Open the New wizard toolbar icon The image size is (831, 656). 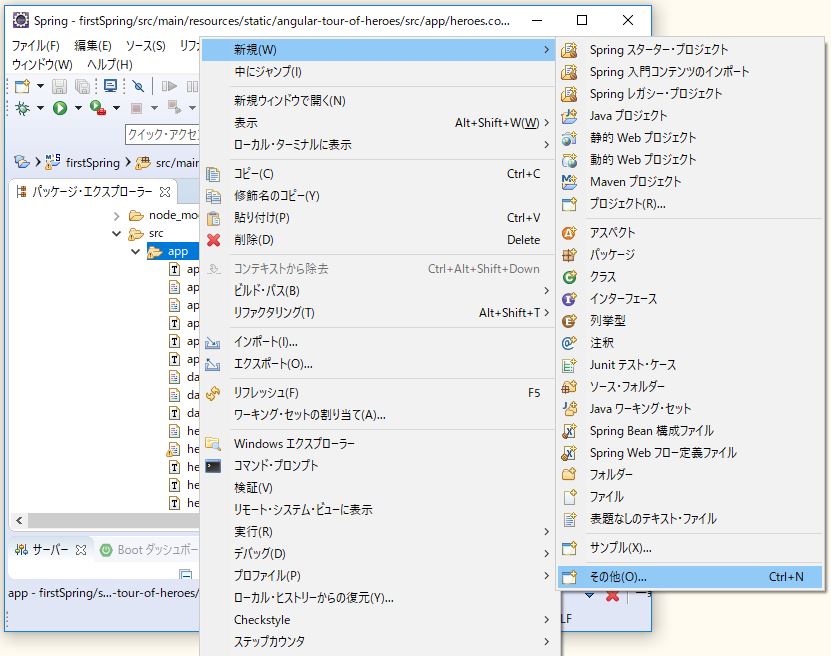pos(21,87)
